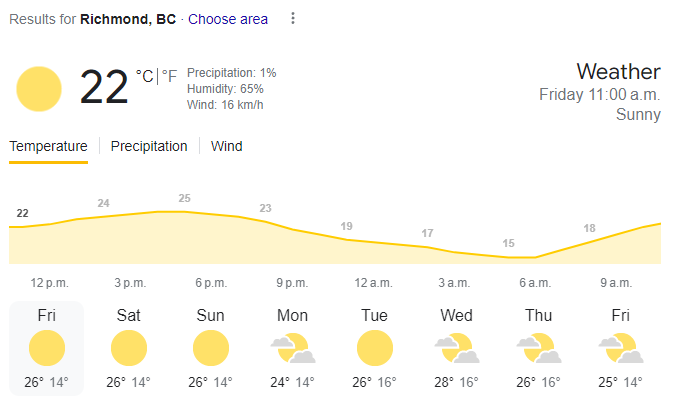This screenshot has width=681, height=411.
Task: Select the first Fri sunny forecast icon
Action: click(47, 348)
